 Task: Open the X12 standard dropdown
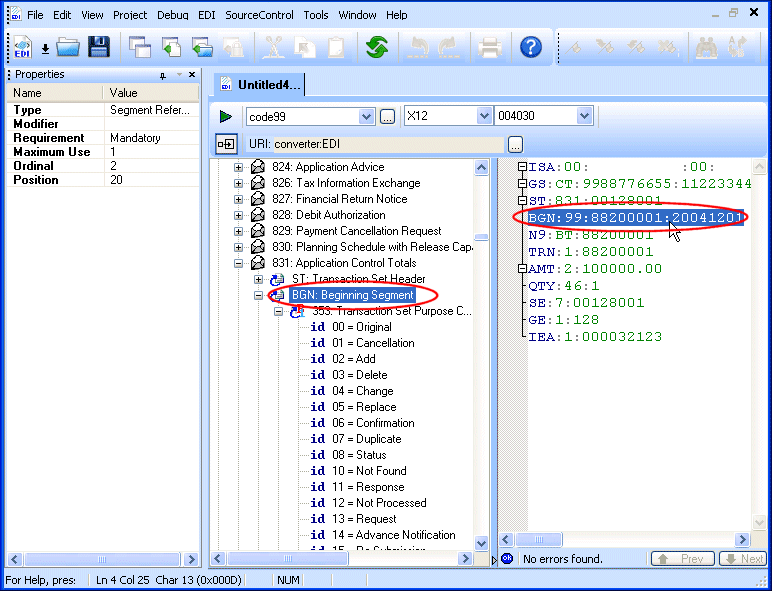point(483,117)
